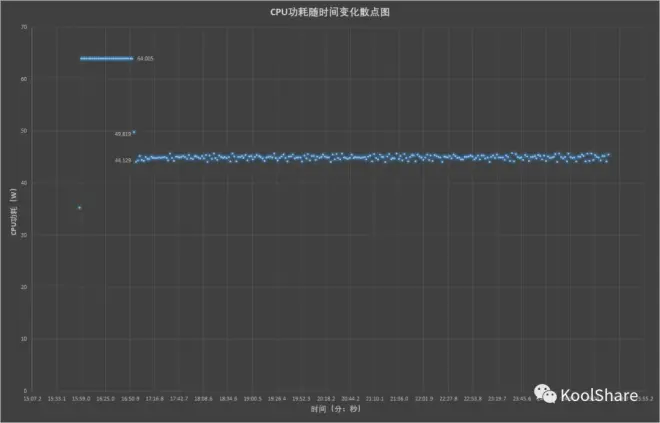
Task: Select the single data point at 49.819
Action: point(135,131)
